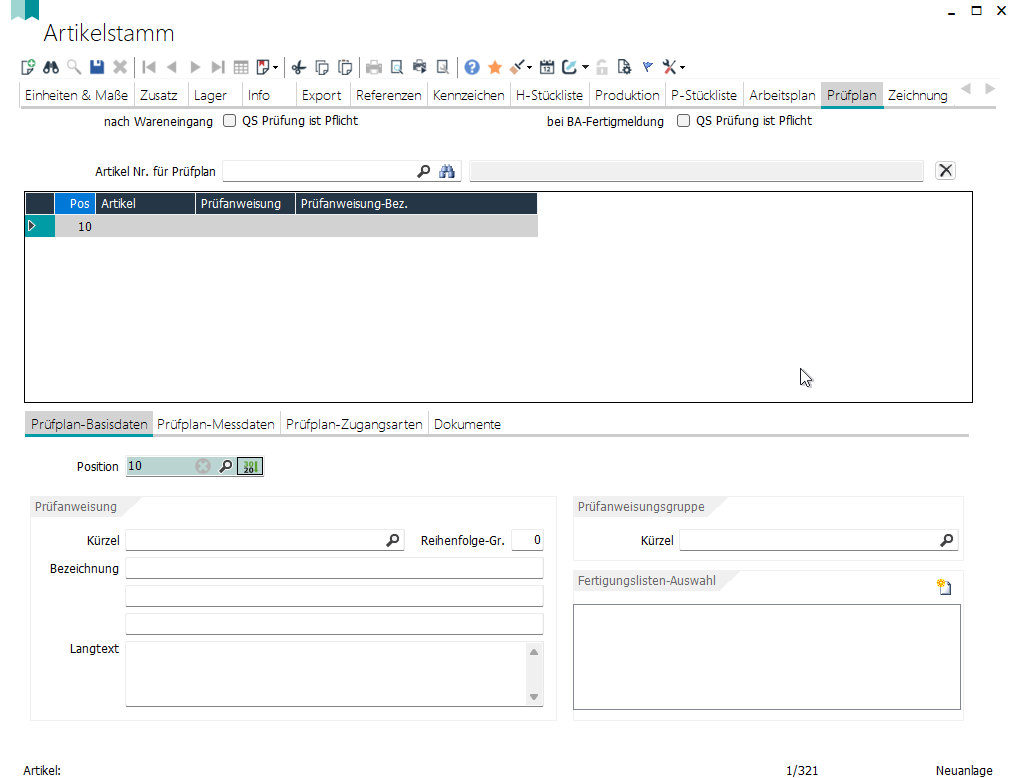Open the wrench tools dropdown arrow
This screenshot has height=778, width=1017.
[682, 67]
